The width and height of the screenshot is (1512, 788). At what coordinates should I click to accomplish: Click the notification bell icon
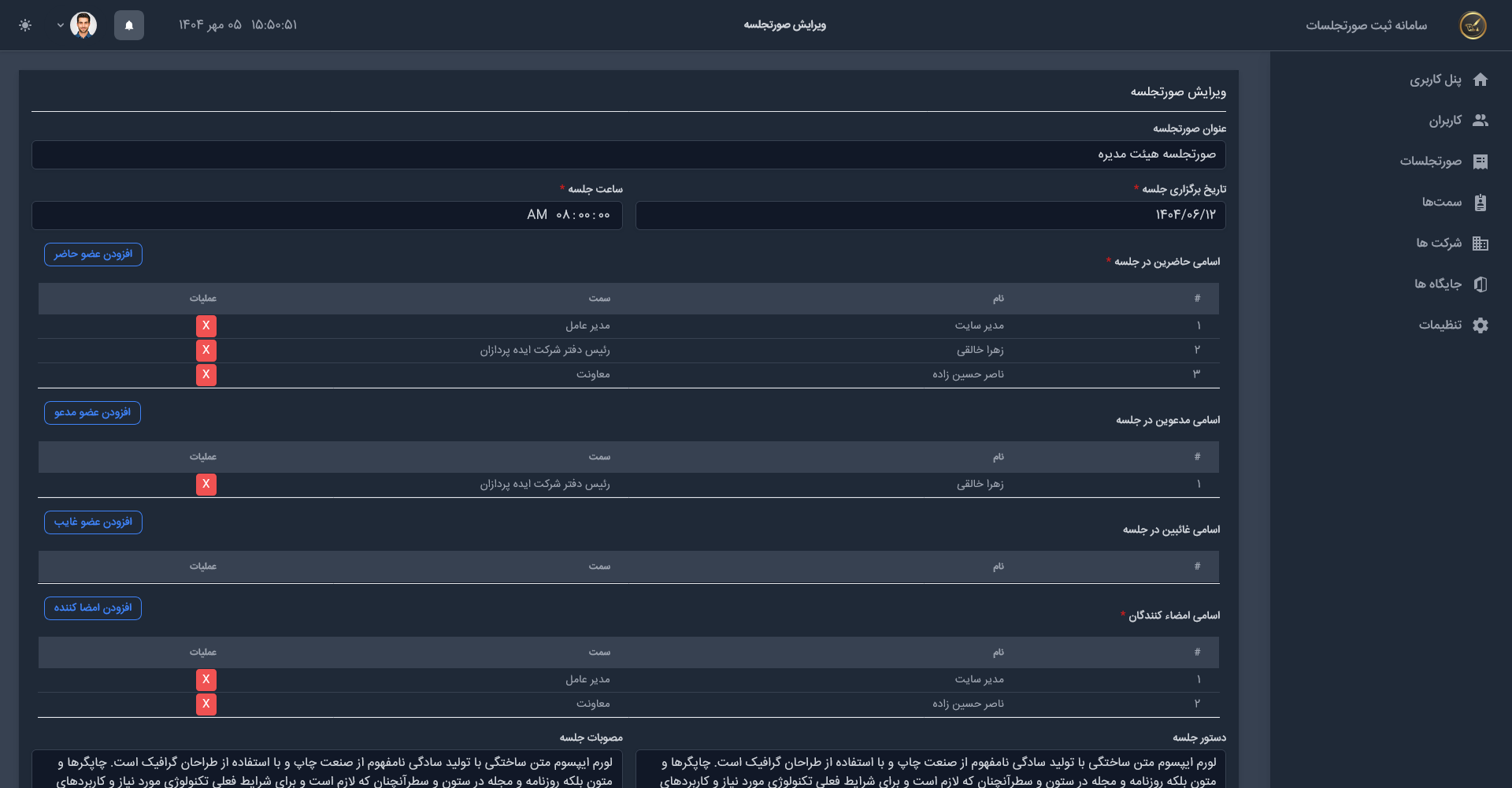click(129, 25)
